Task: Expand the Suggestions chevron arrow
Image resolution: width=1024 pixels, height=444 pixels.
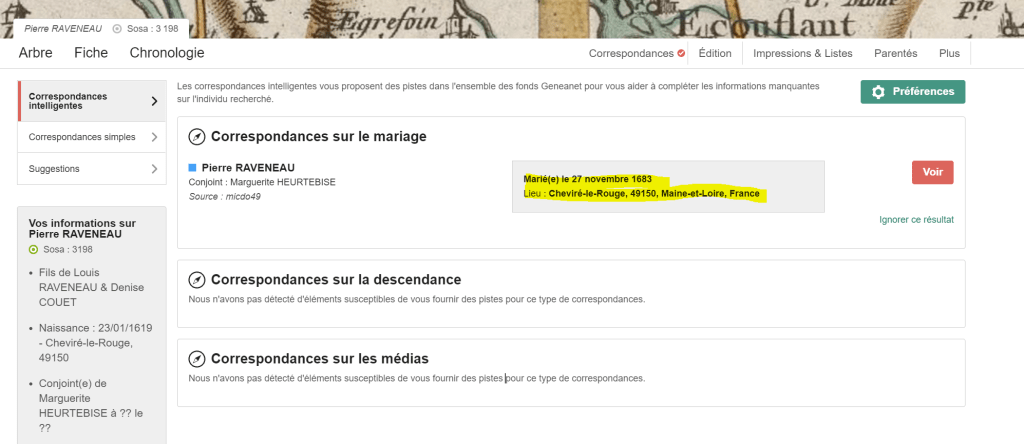Action: [x=154, y=169]
